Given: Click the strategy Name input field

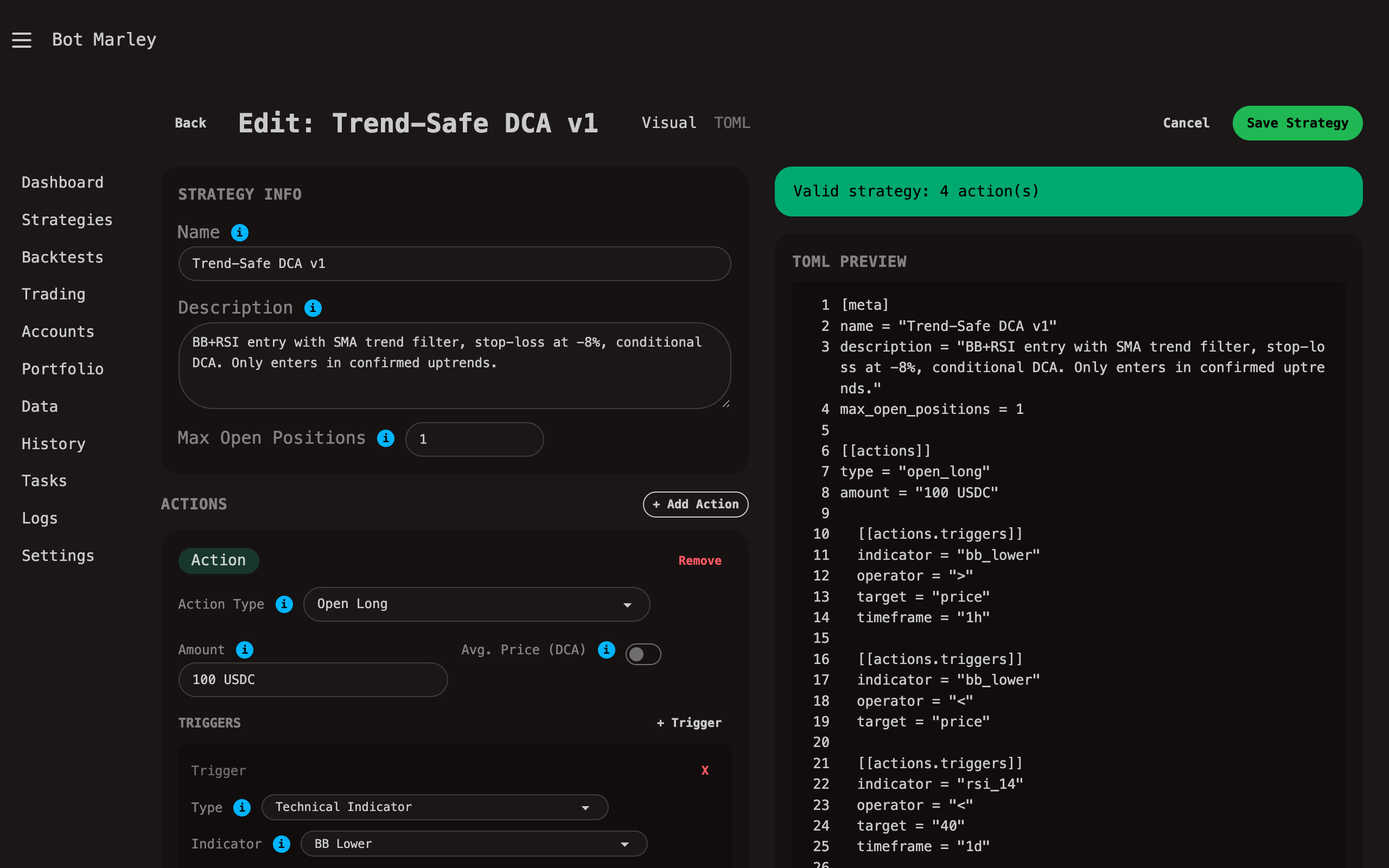Looking at the screenshot, I should [x=454, y=264].
